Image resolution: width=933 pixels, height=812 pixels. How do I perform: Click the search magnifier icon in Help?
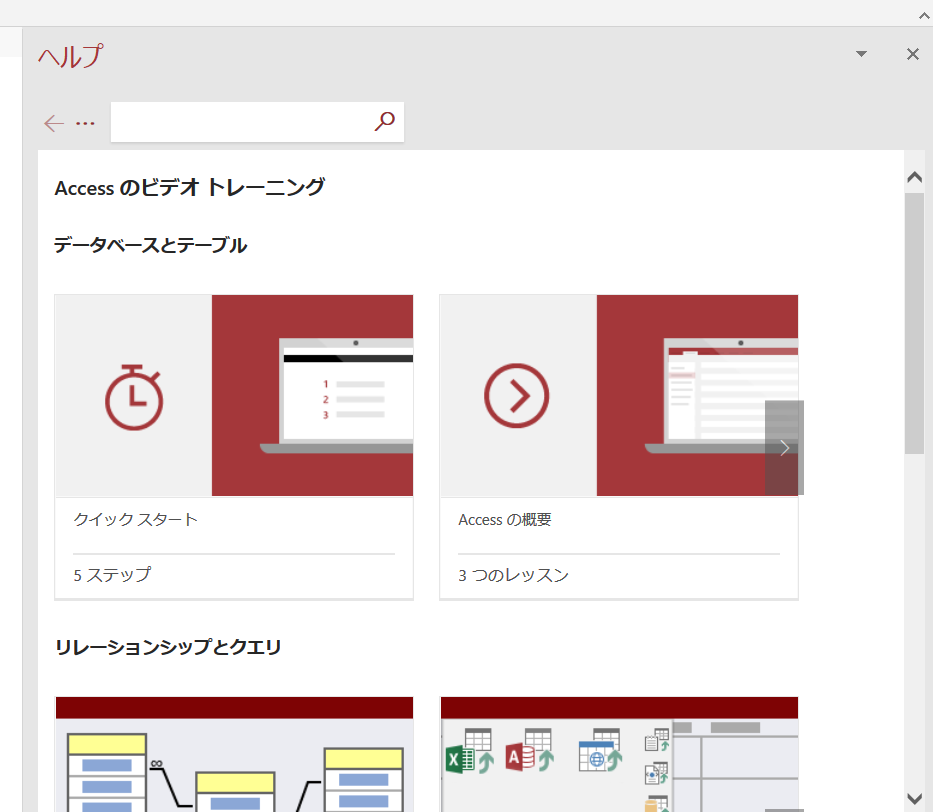384,121
